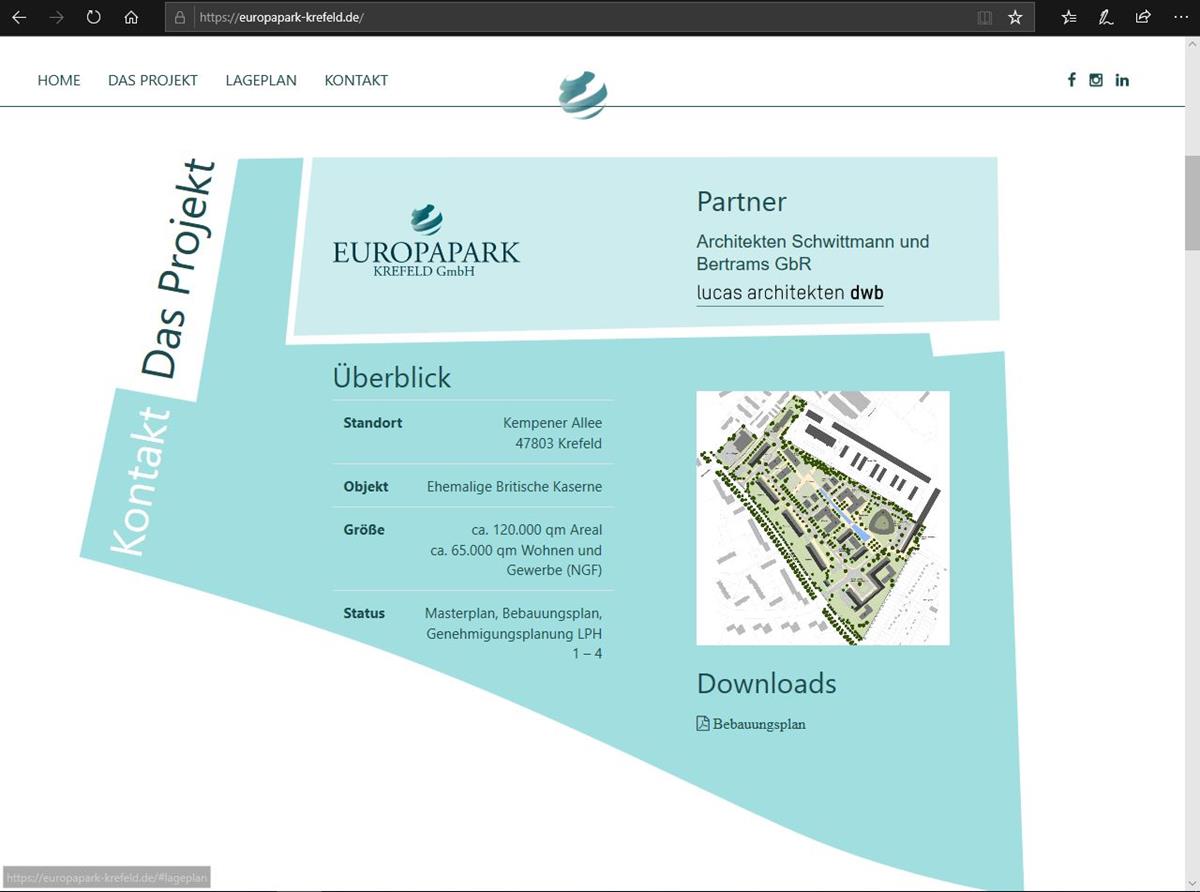Screen dimensions: 1200x892
Task: Select the rotated Kontakt tab
Action: [x=138, y=481]
